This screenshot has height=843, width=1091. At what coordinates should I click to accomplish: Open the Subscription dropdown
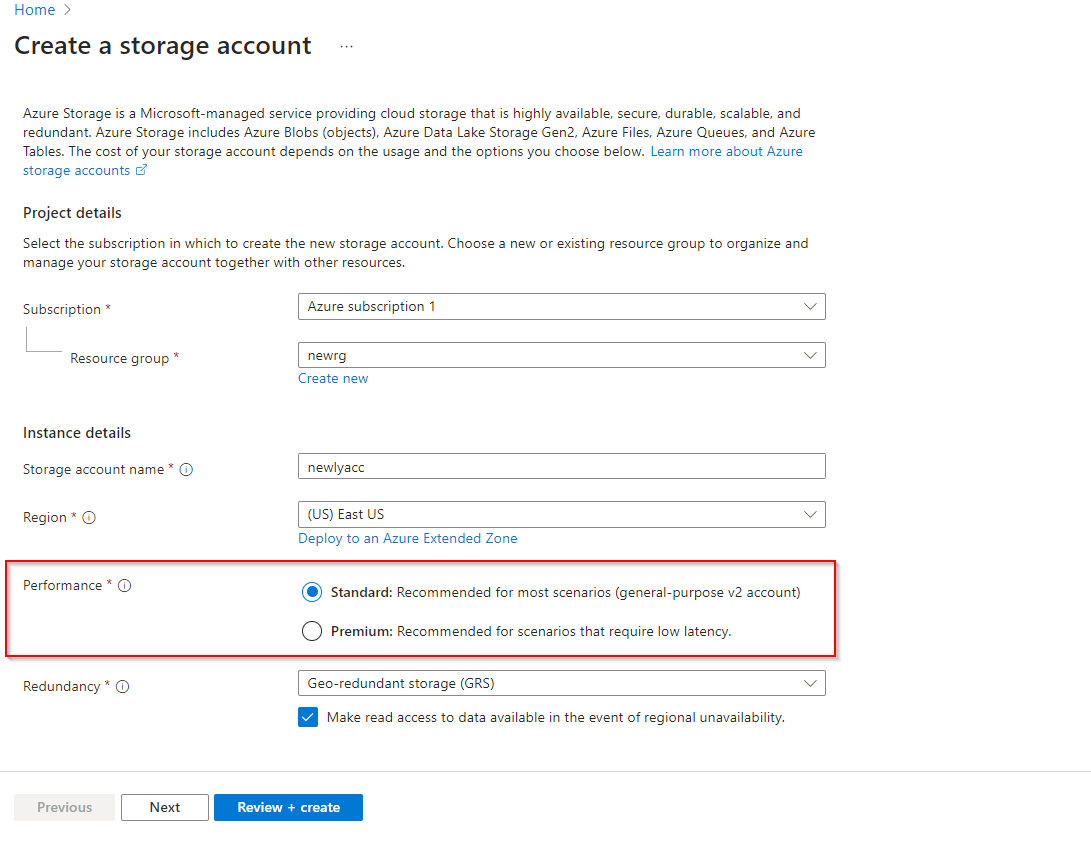coord(561,307)
